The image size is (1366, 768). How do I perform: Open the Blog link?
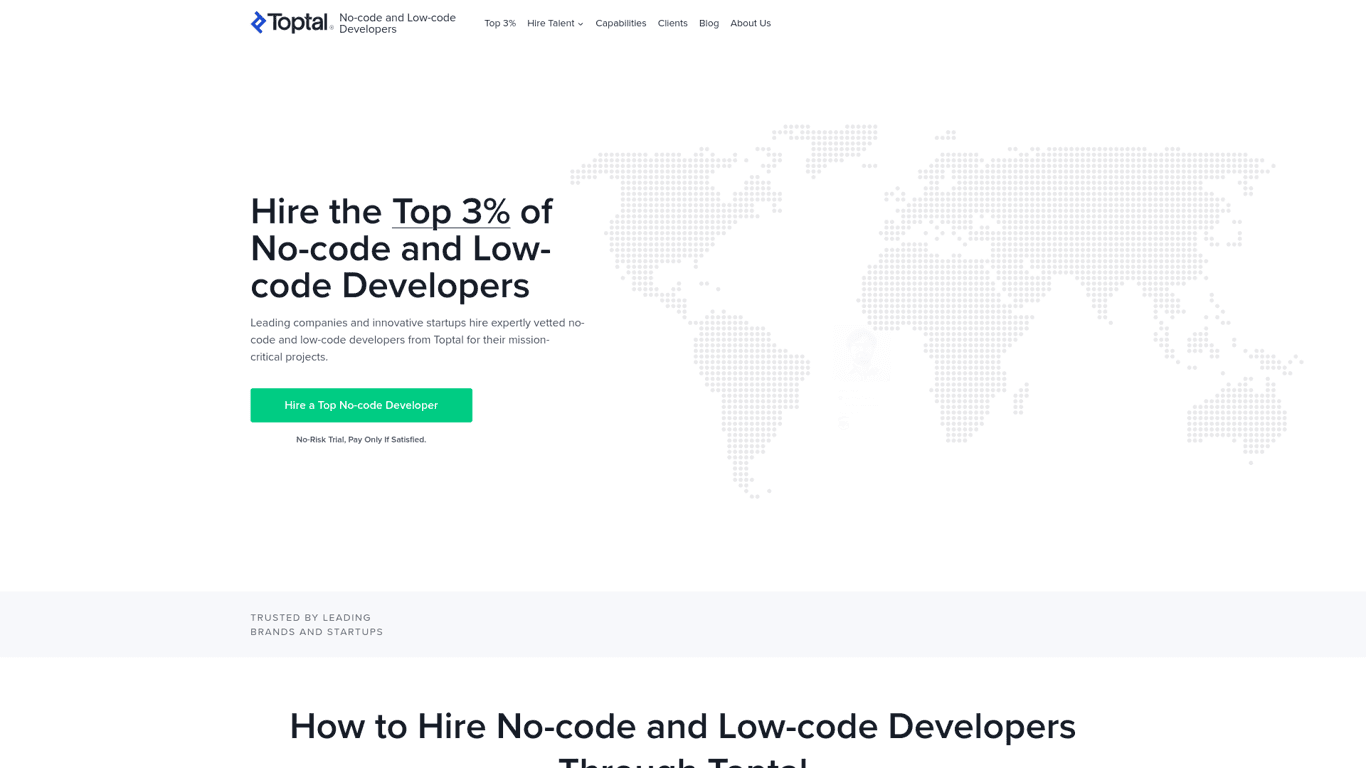tap(708, 23)
